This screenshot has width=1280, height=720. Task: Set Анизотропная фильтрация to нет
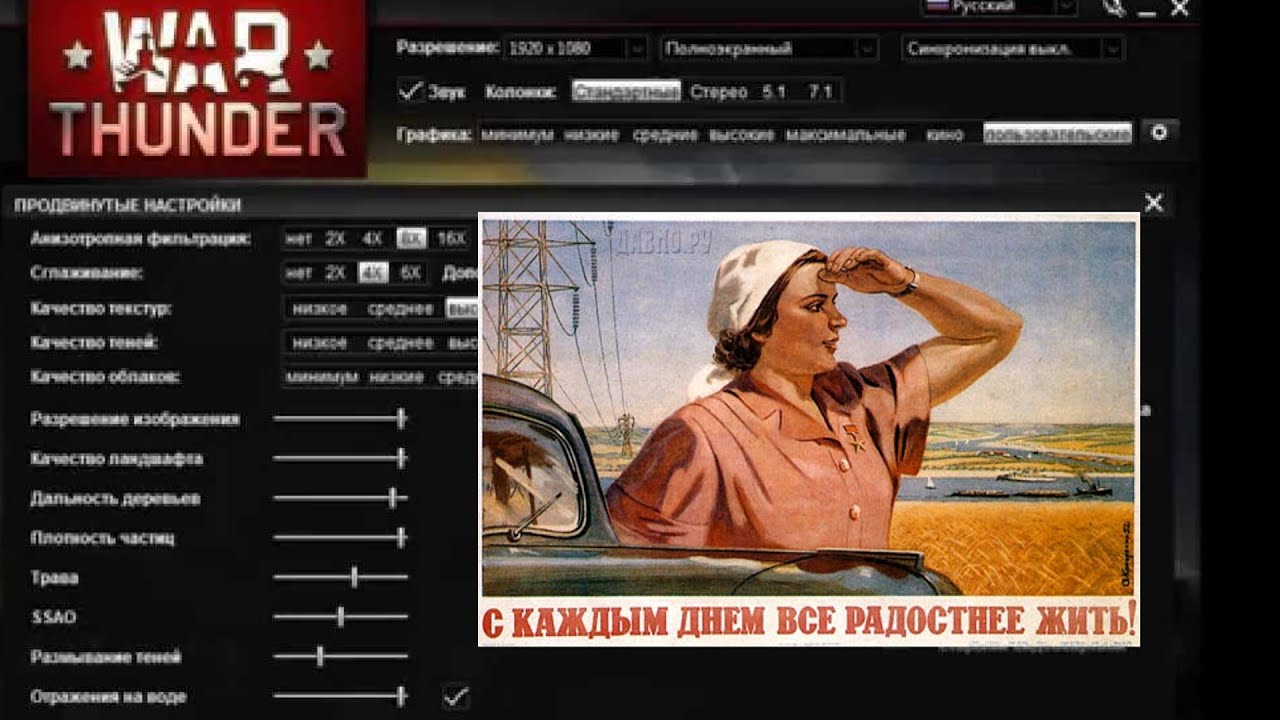click(298, 239)
